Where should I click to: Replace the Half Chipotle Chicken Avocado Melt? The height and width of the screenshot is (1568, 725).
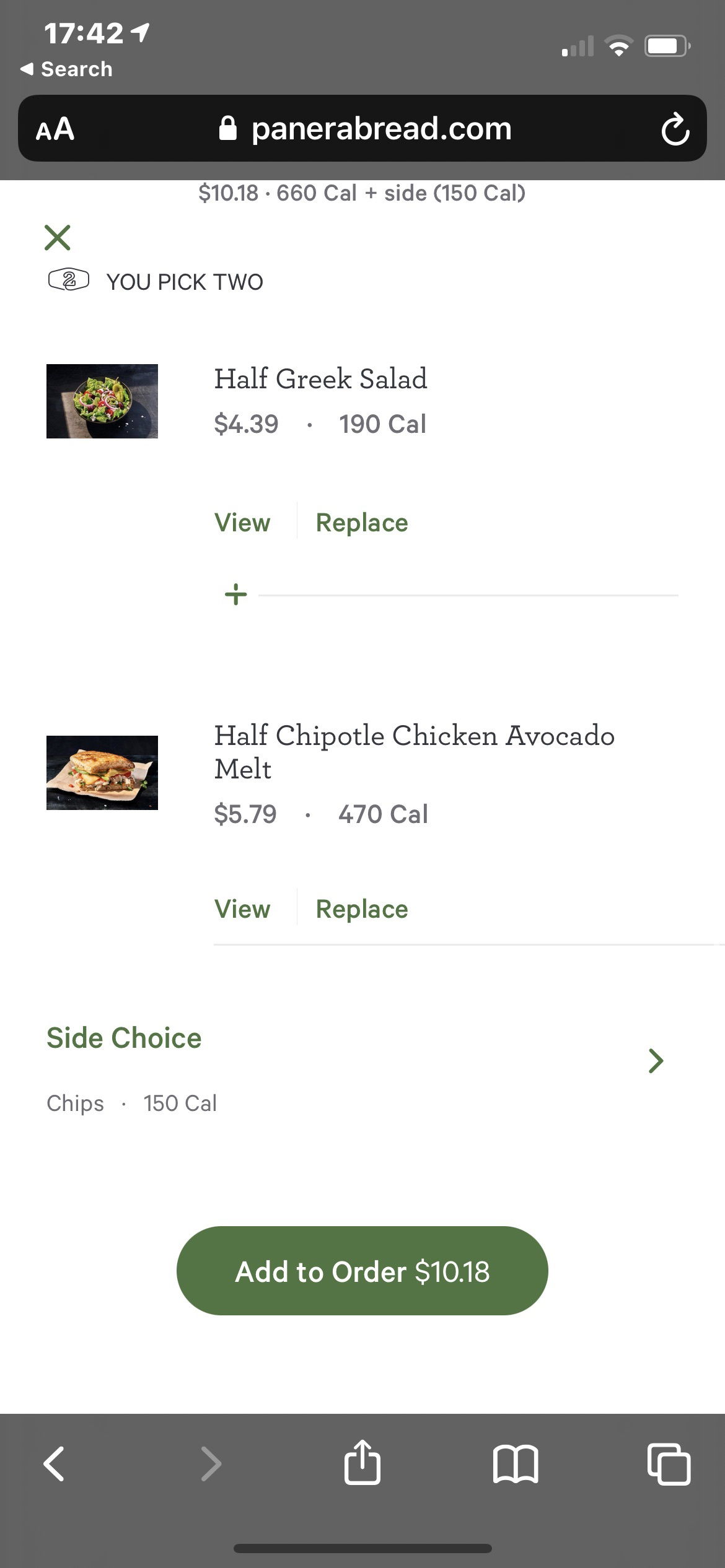point(362,909)
